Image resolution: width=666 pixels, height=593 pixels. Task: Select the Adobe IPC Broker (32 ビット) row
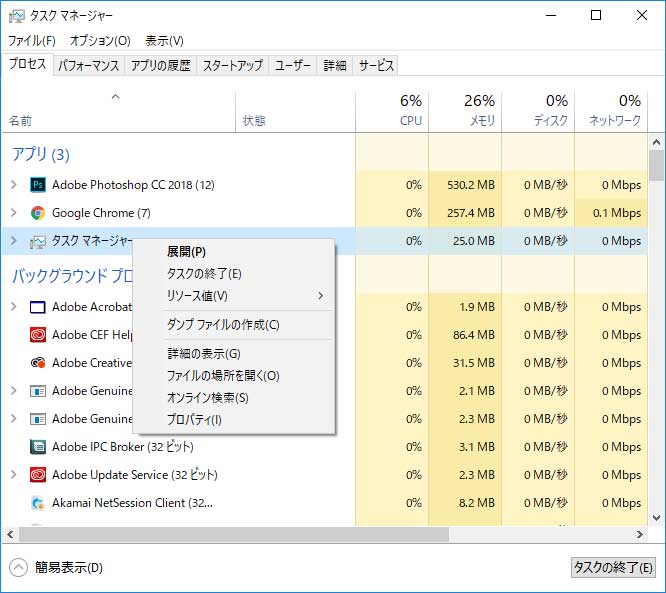[325, 447]
